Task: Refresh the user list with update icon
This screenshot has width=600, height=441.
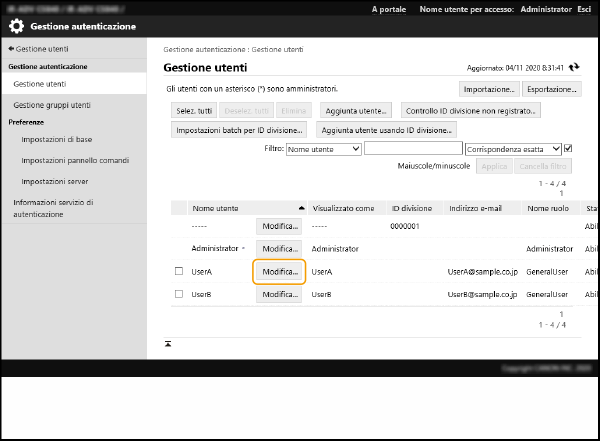Action: 574,68
